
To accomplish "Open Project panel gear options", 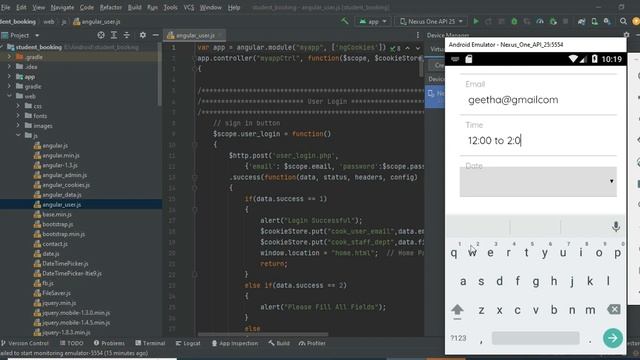I will coord(142,36).
